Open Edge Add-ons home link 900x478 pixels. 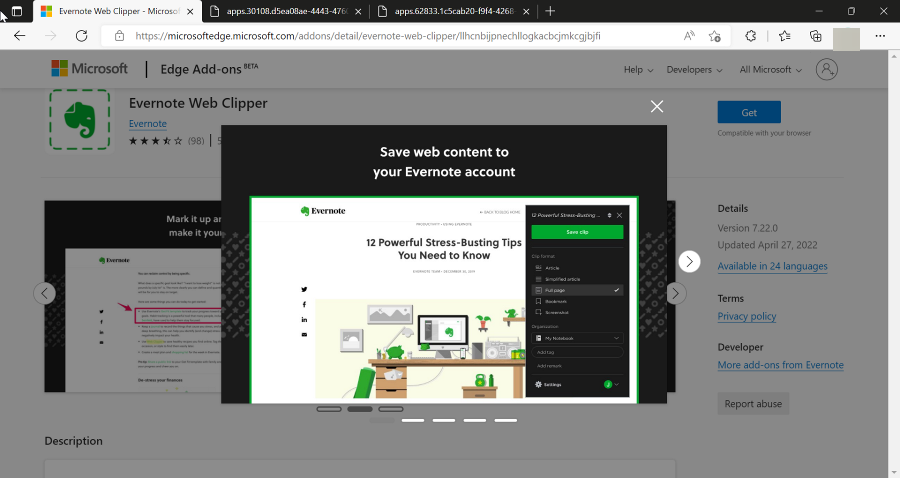pyautogui.click(x=209, y=69)
